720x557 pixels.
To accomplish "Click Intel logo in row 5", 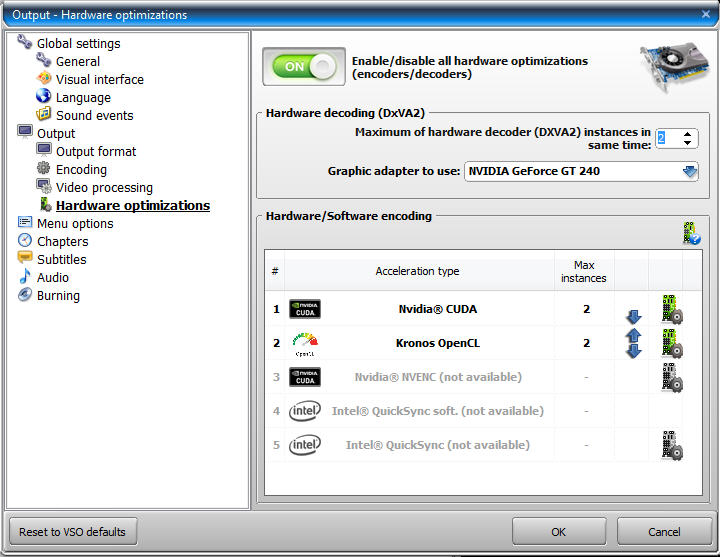I will click(305, 445).
